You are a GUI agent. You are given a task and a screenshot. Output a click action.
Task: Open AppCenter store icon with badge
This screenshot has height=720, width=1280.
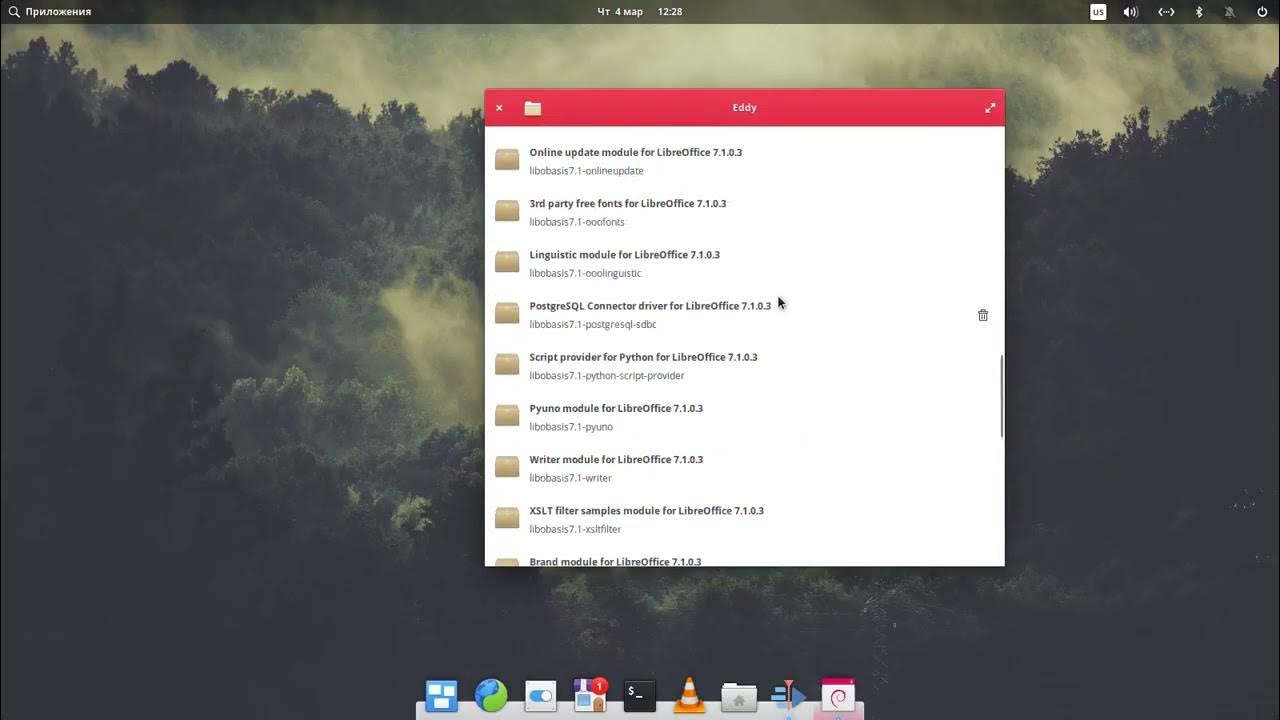tap(590, 695)
